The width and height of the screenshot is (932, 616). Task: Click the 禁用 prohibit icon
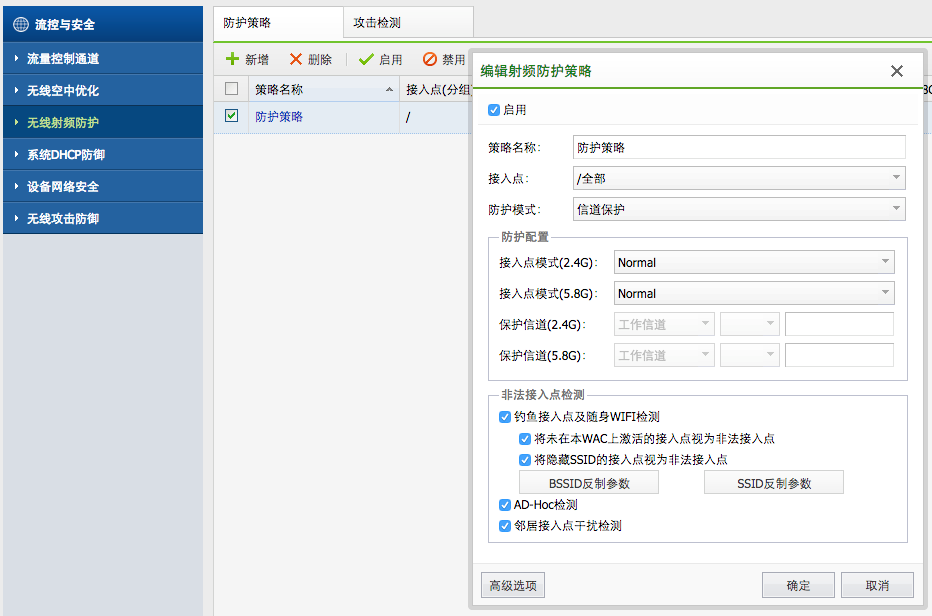point(430,60)
